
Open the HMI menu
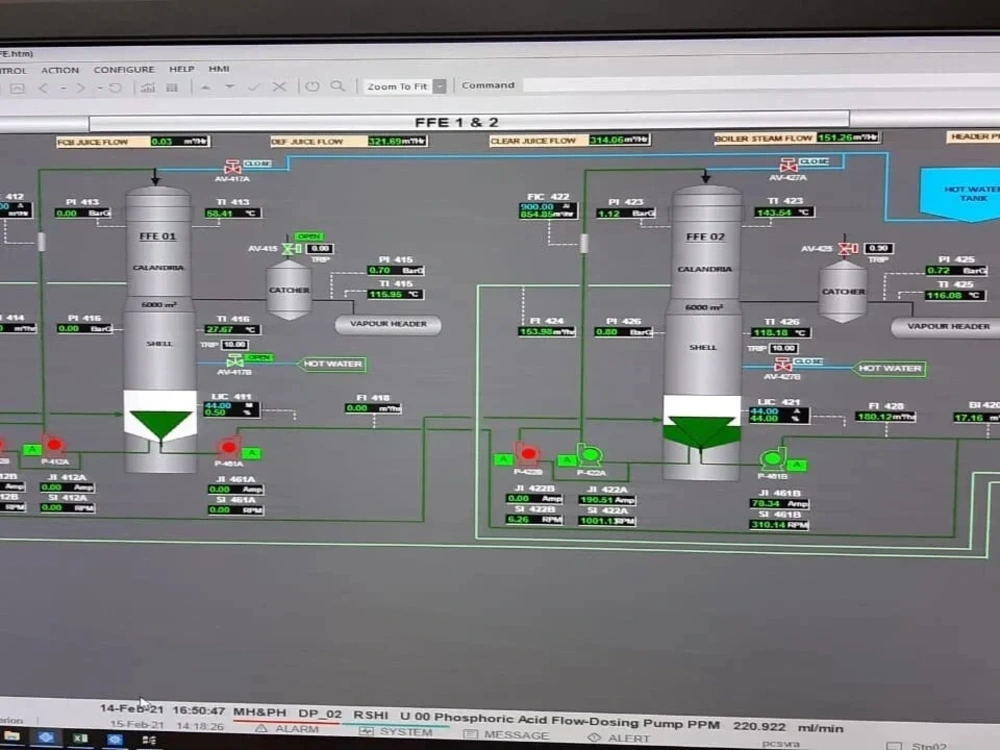[x=219, y=69]
